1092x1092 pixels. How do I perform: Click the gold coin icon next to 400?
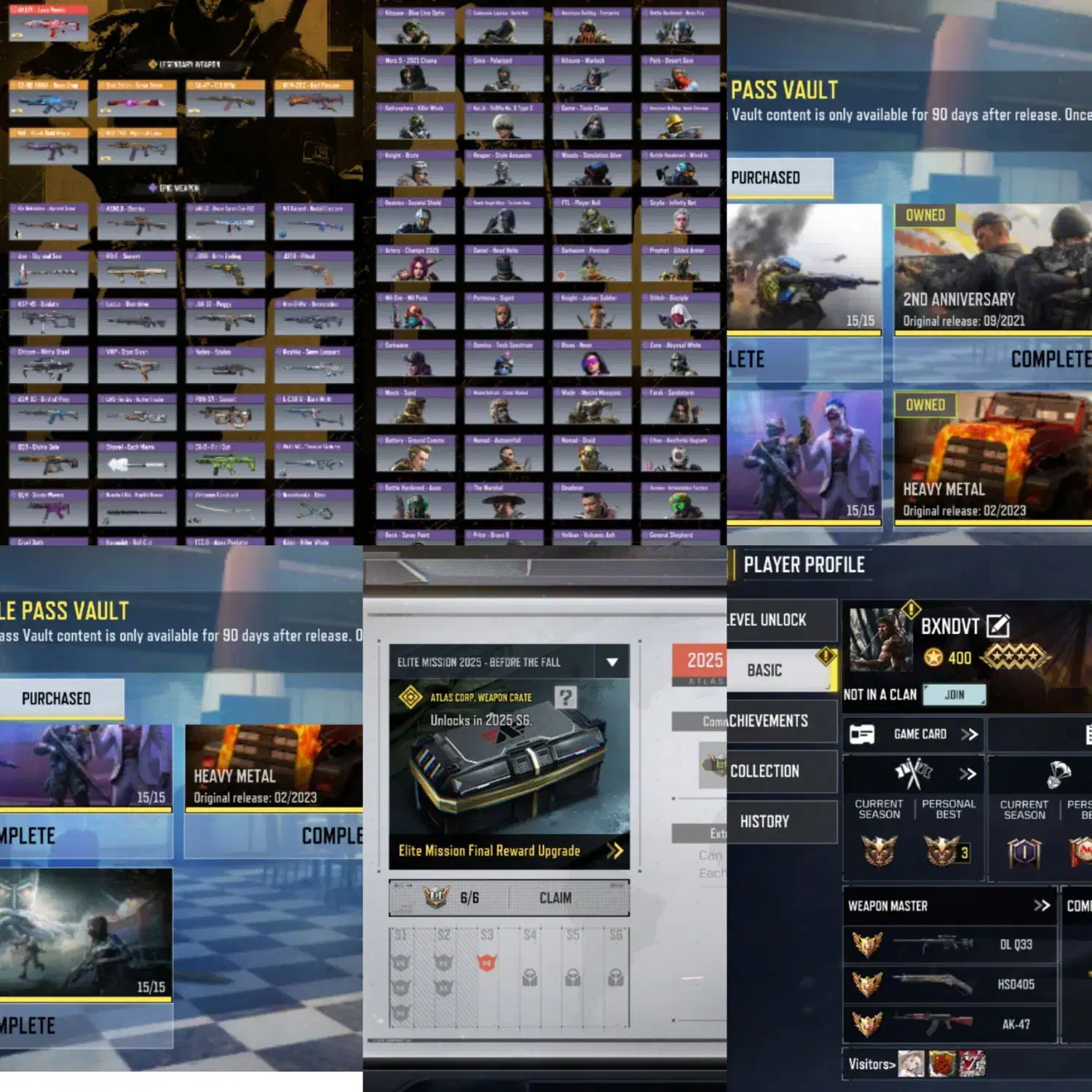pos(933,658)
